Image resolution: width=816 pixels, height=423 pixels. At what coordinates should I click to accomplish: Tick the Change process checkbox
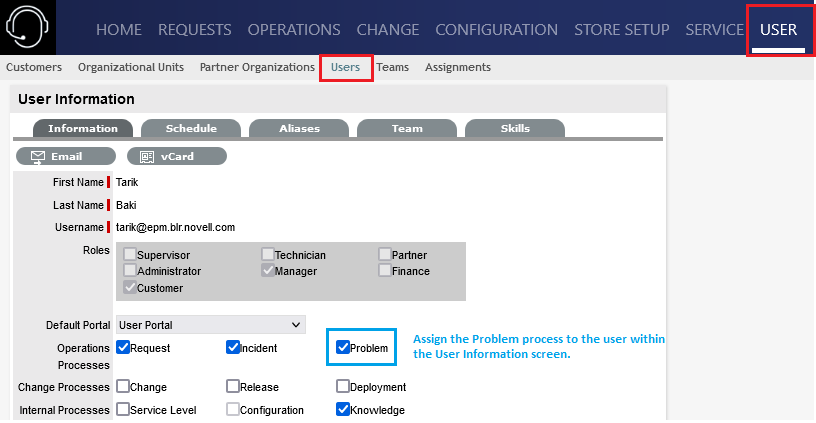click(123, 386)
